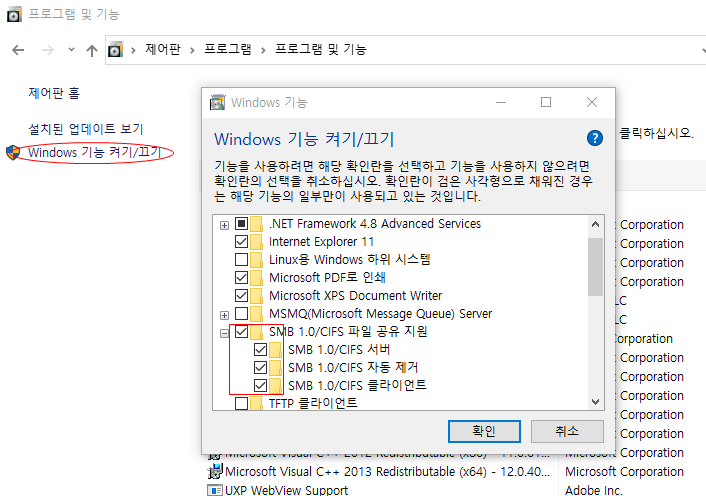706x496 pixels.
Task: Expand the MSMQ Server tree node
Action: [224, 315]
